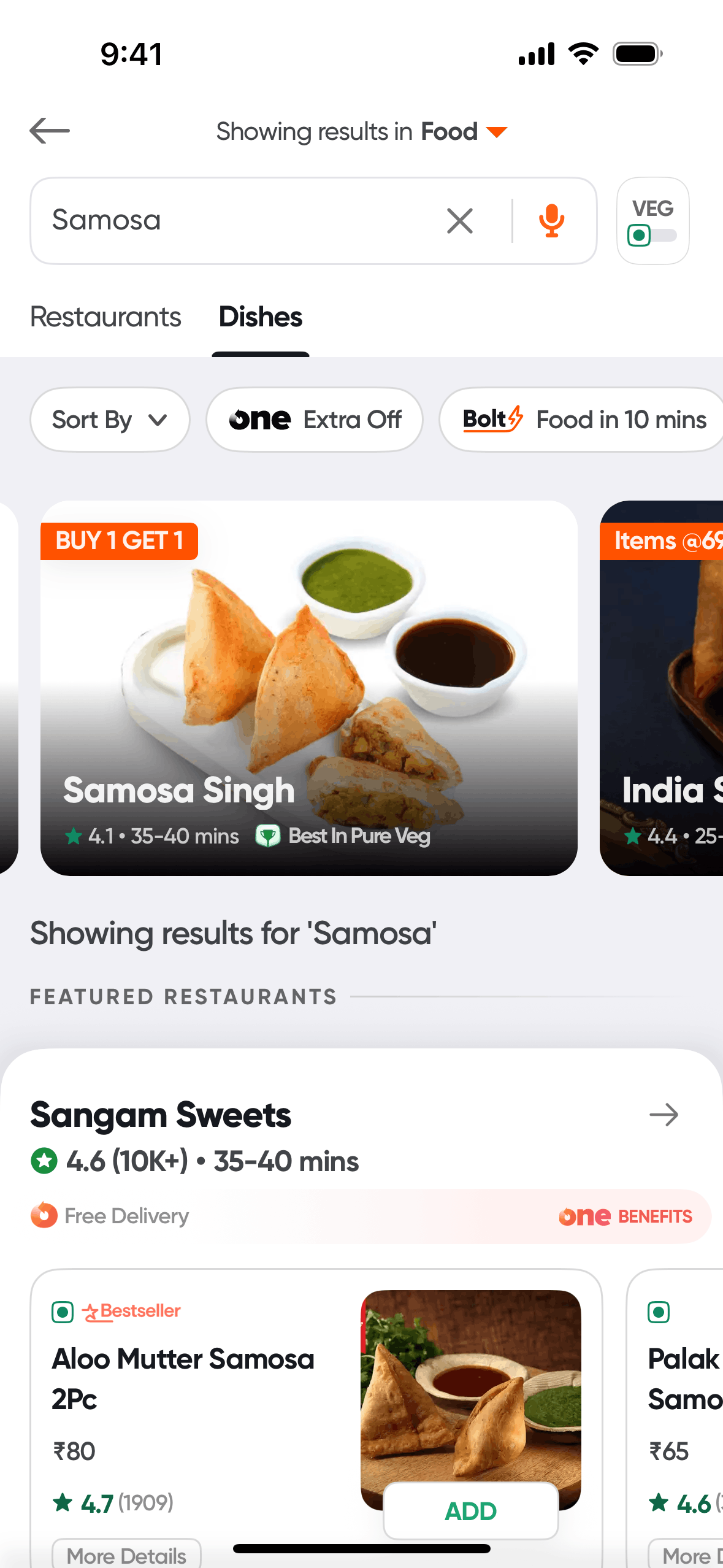The height and width of the screenshot is (1568, 723).
Task: Tap the Best In Pure Veg badge icon
Action: click(268, 836)
